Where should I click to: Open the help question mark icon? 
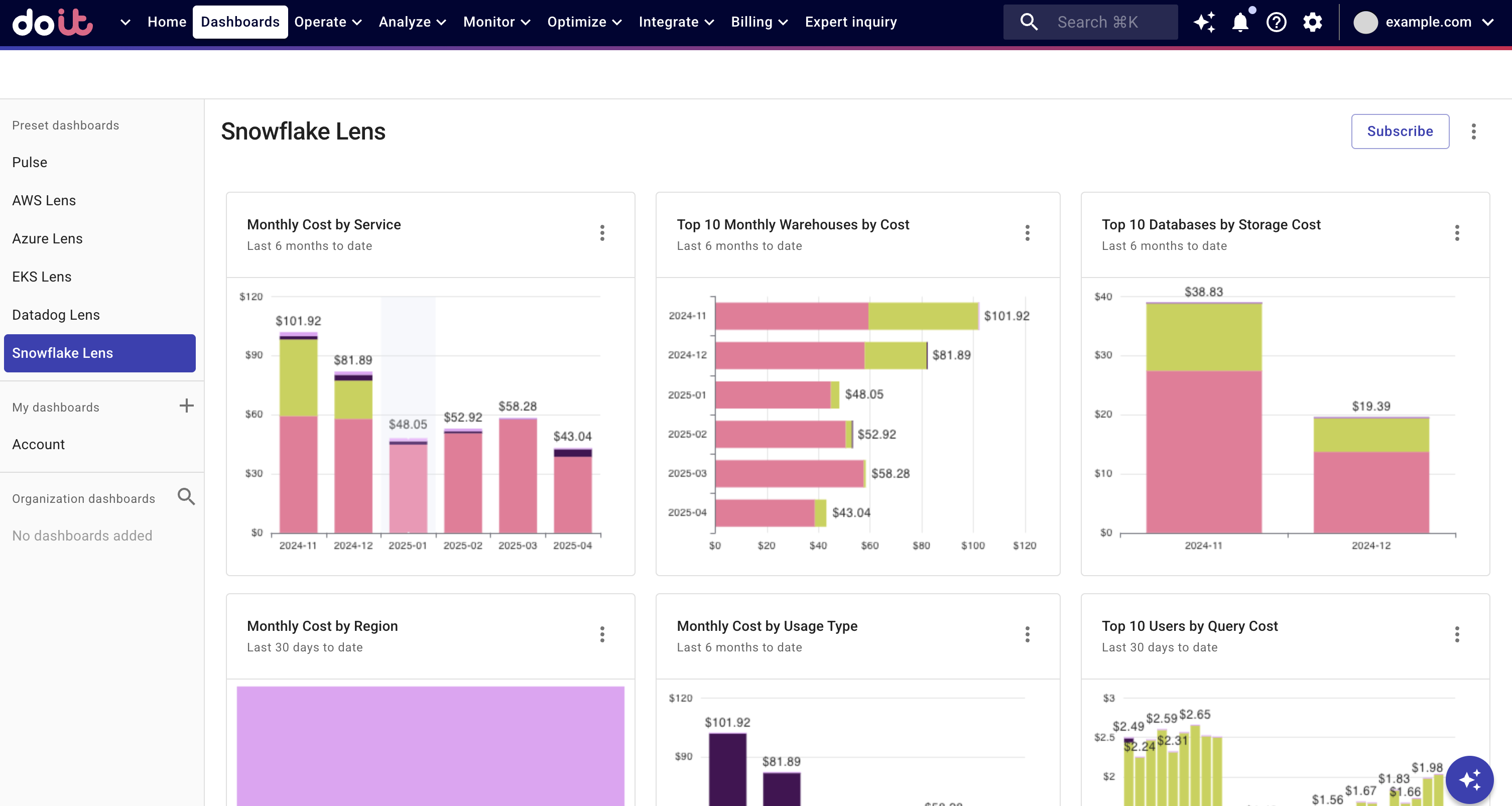tap(1276, 22)
